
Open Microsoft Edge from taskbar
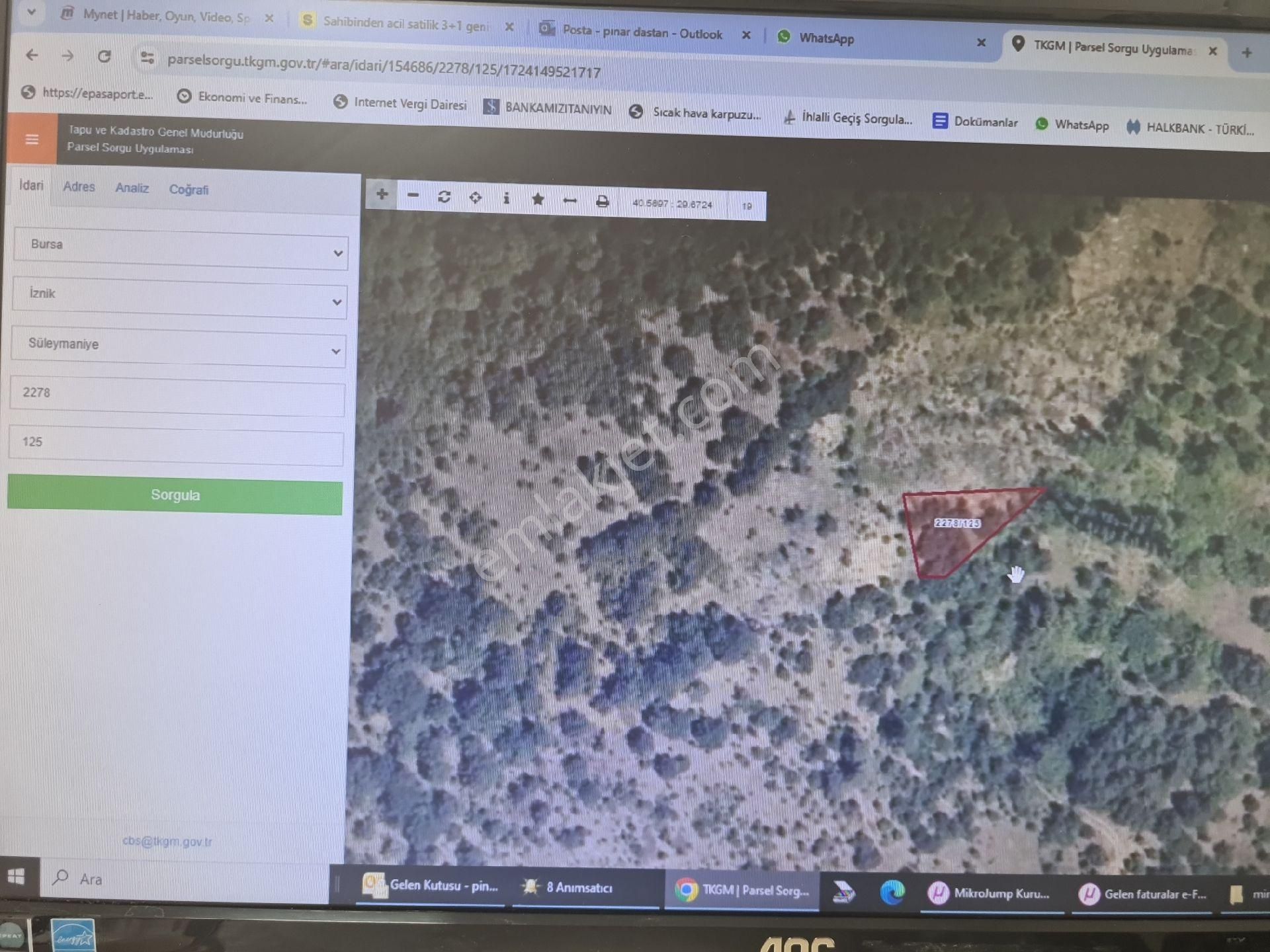892,893
